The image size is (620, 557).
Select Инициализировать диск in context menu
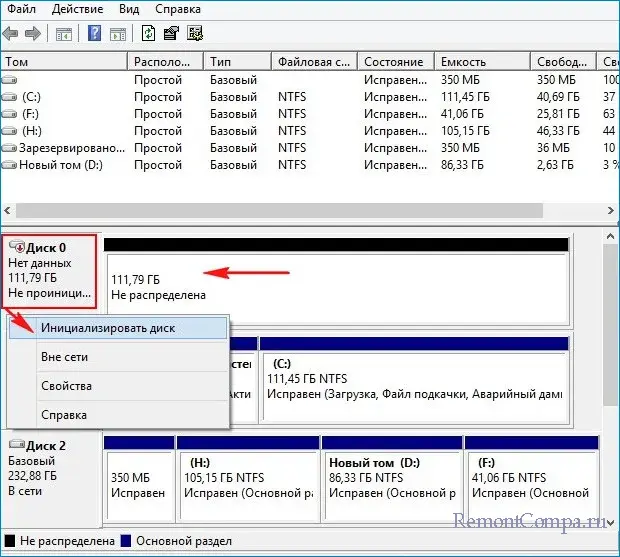pos(108,328)
